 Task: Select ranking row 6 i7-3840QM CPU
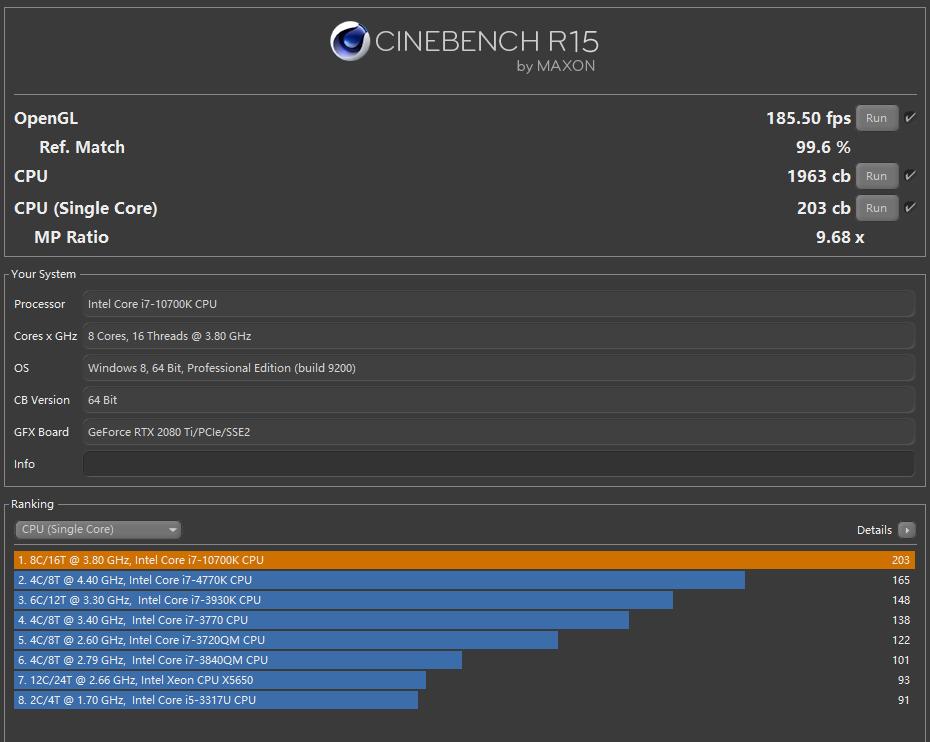tap(464, 660)
